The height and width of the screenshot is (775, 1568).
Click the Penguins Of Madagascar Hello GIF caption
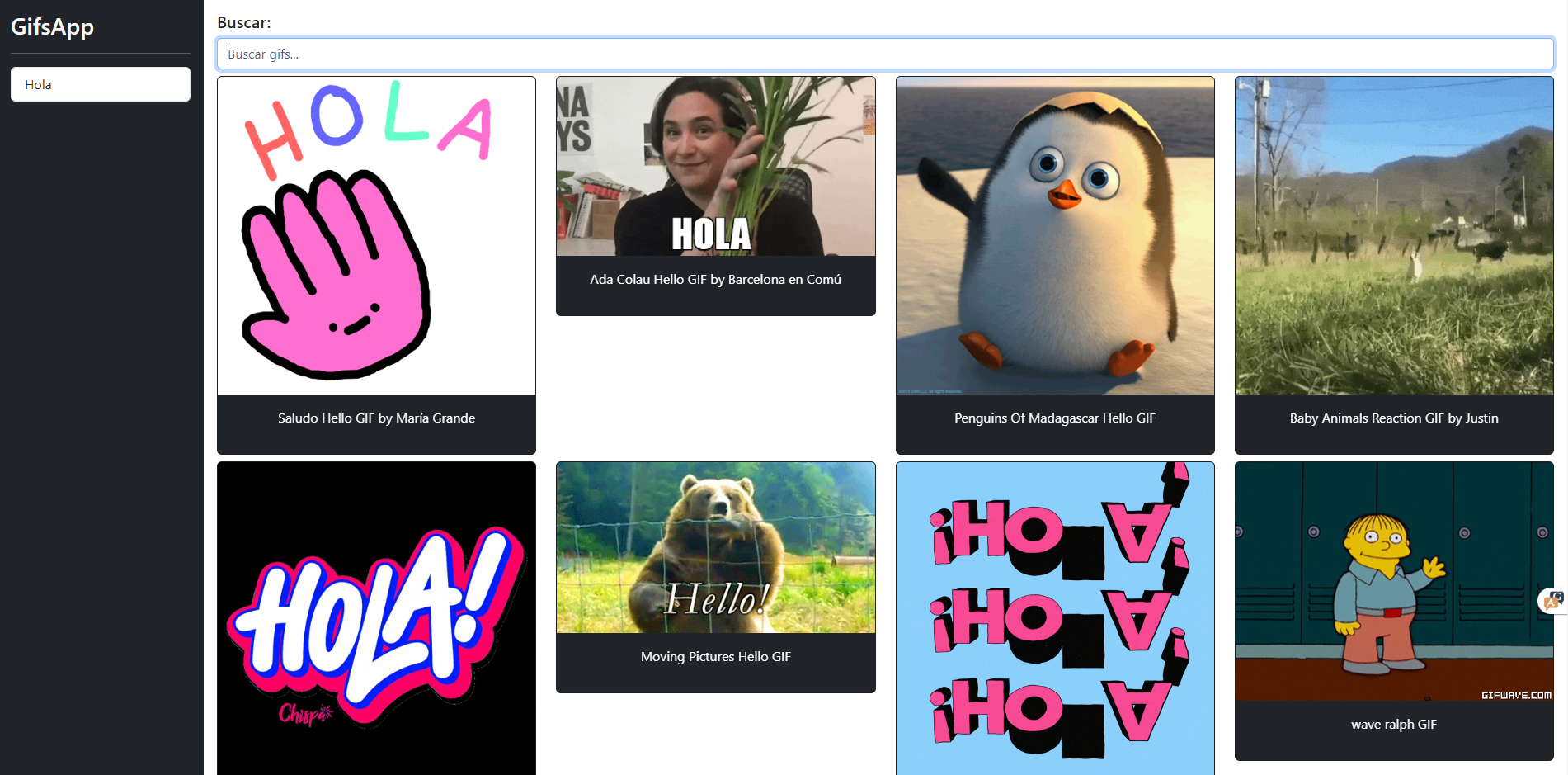click(x=1054, y=418)
